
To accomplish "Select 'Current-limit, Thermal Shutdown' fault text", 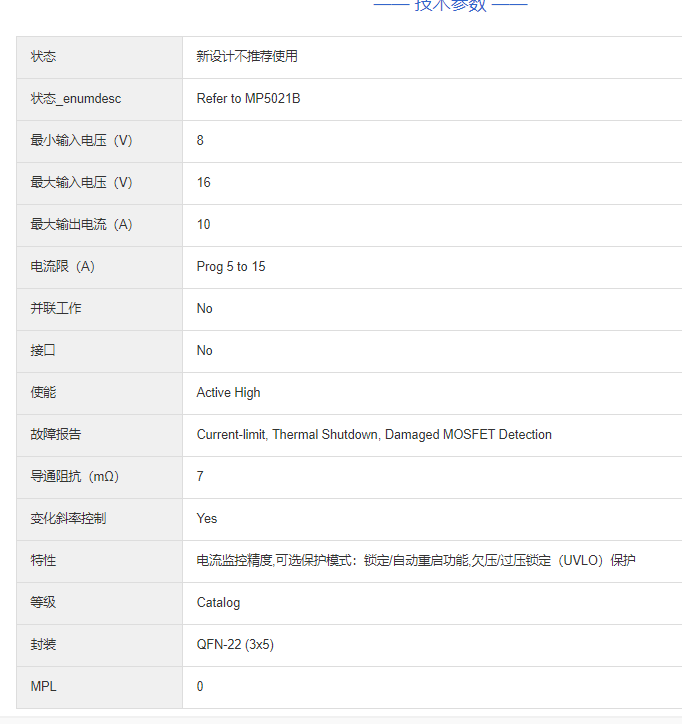I will 288,434.
